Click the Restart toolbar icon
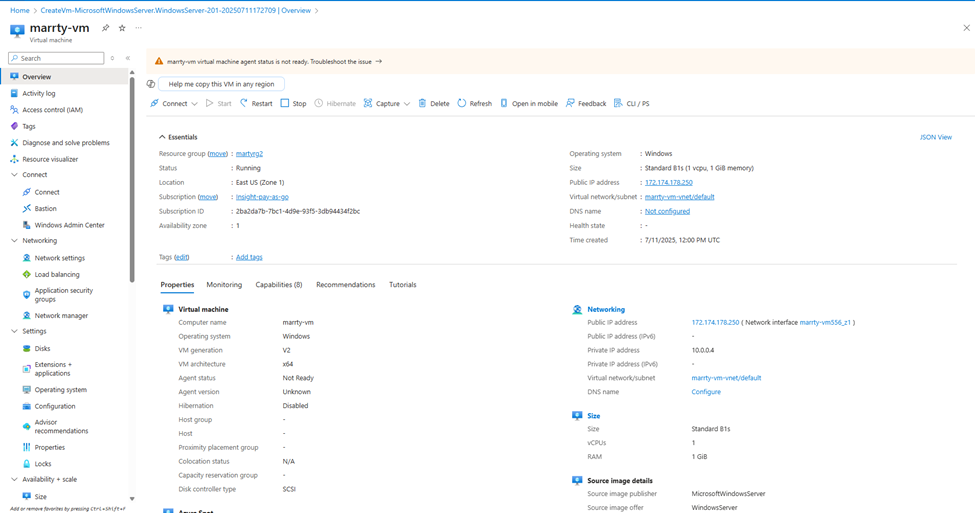 click(x=244, y=103)
